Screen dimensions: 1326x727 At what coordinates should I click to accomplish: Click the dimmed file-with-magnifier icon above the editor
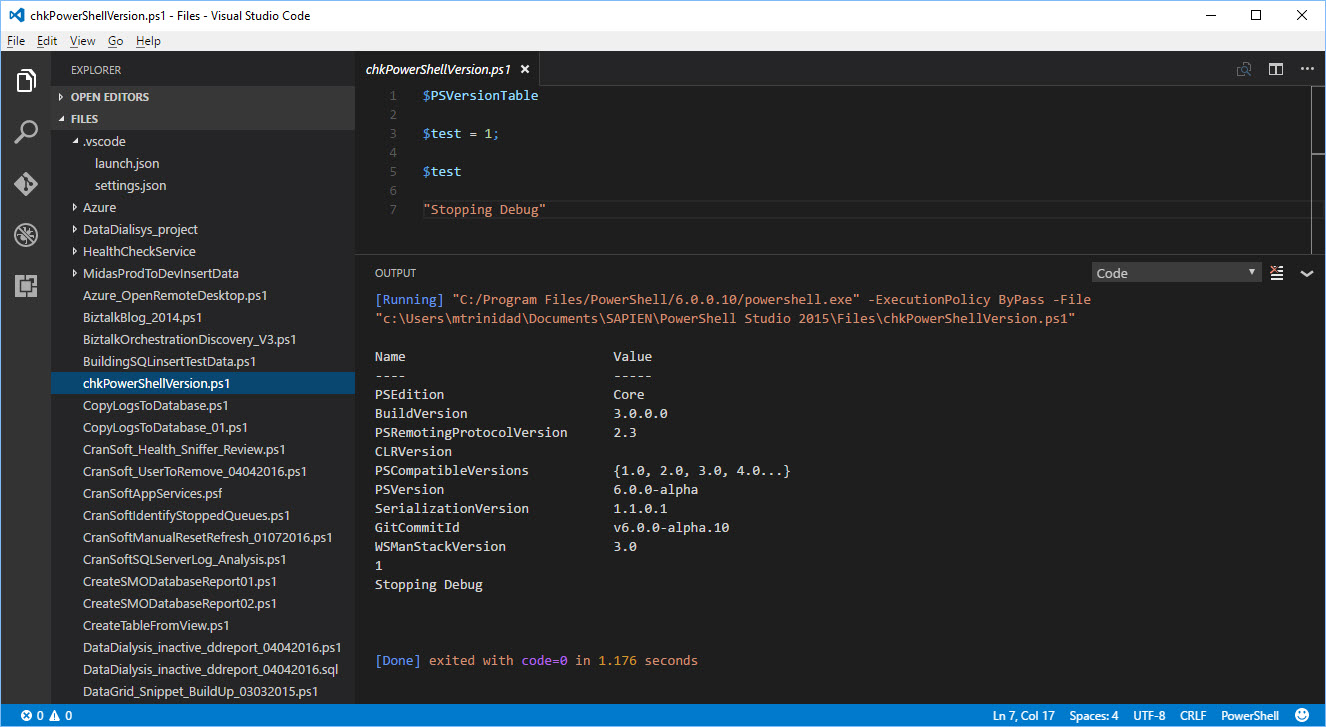(x=1244, y=69)
